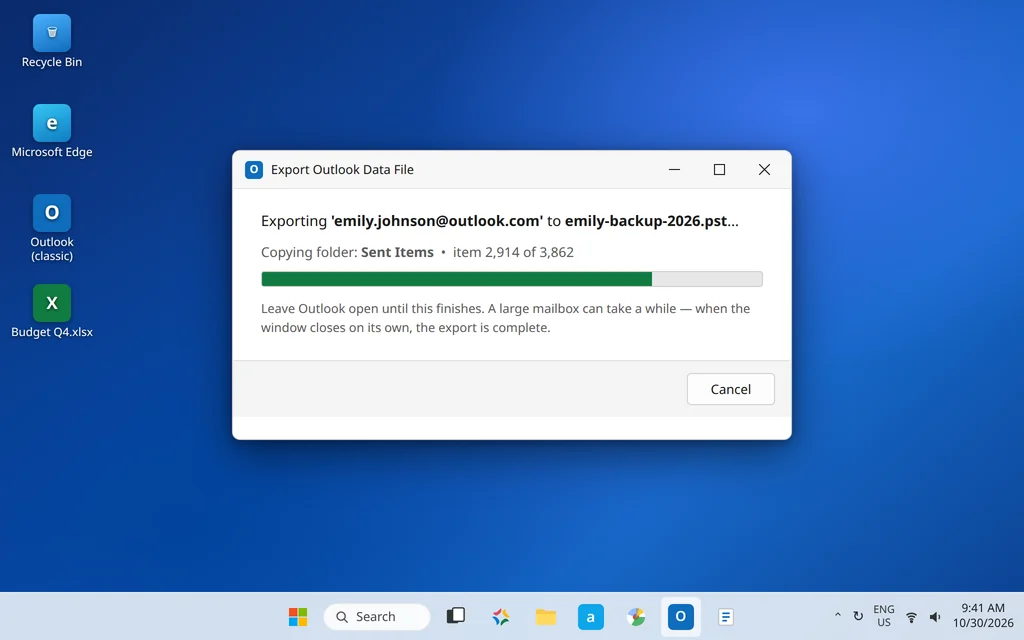Select the Microsoft Edge desktop icon
The height and width of the screenshot is (640, 1024).
point(52,131)
